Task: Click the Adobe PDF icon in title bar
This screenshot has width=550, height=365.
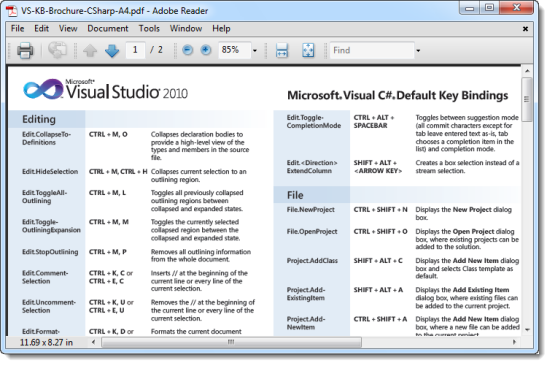Action: point(12,11)
